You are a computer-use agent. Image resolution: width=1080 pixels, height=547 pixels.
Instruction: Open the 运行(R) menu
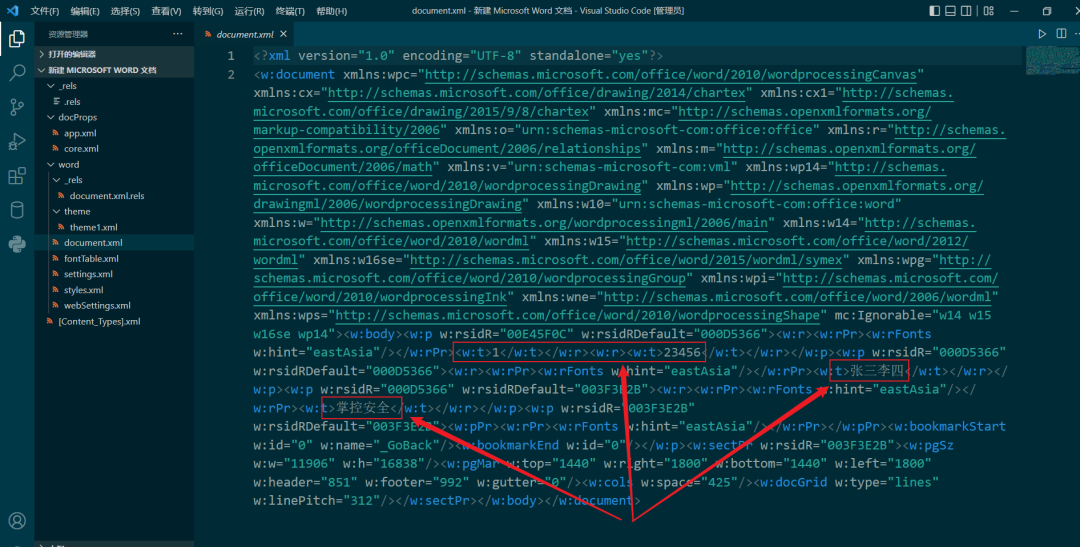point(249,11)
